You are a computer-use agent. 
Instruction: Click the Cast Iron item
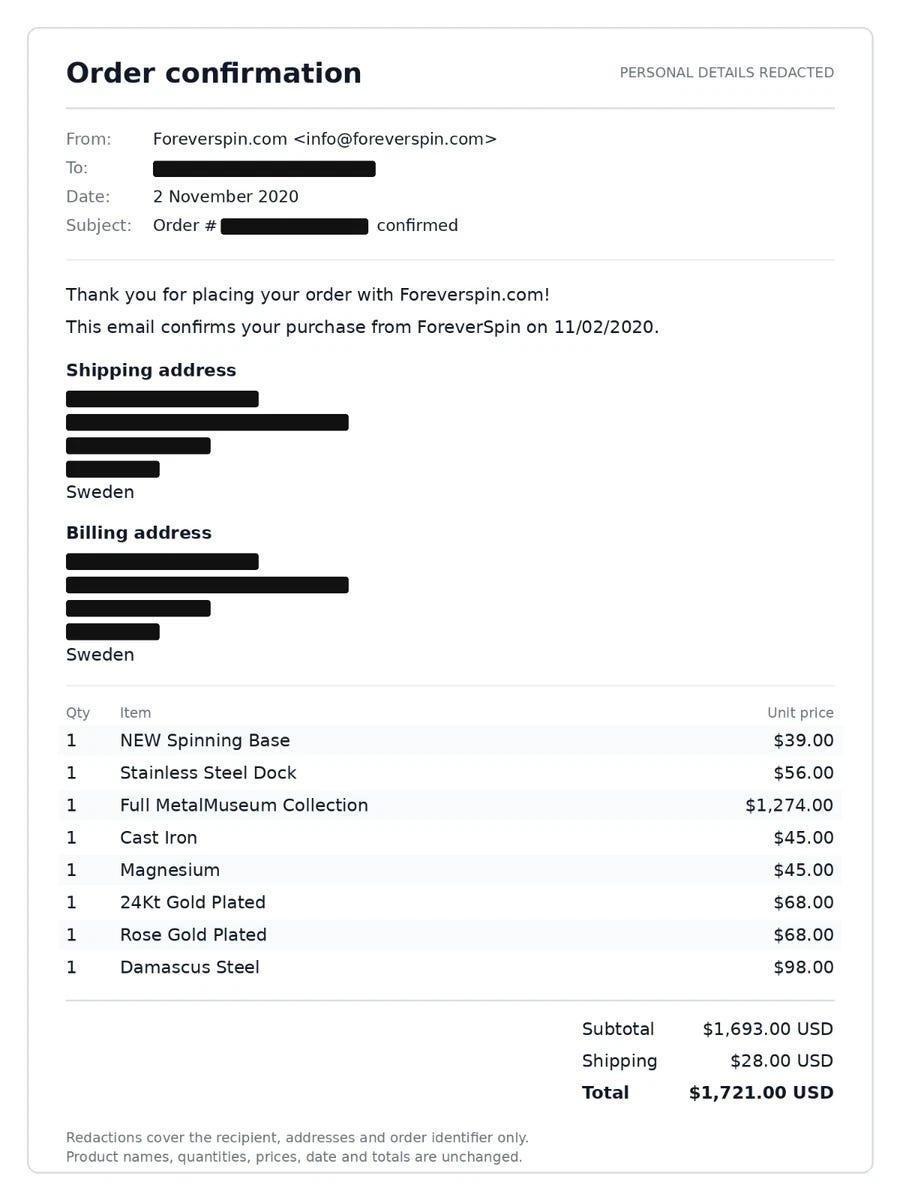coord(159,838)
